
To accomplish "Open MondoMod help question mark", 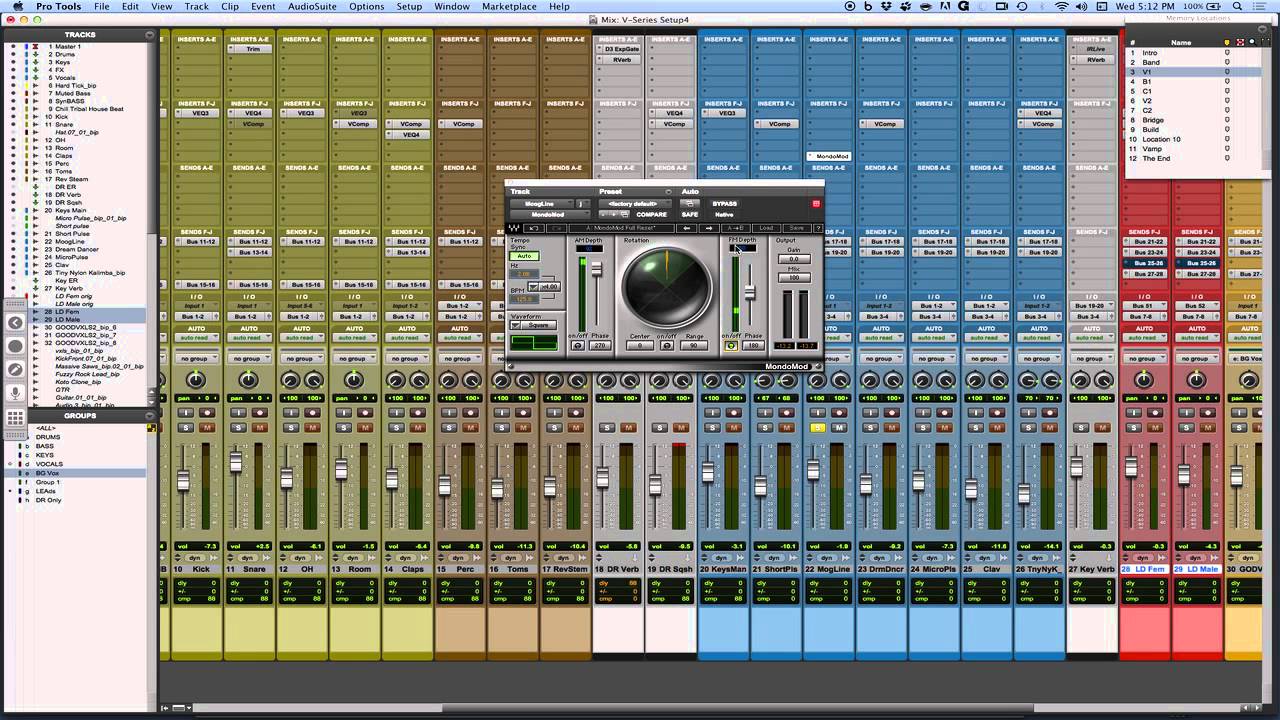I will pyautogui.click(x=817, y=228).
